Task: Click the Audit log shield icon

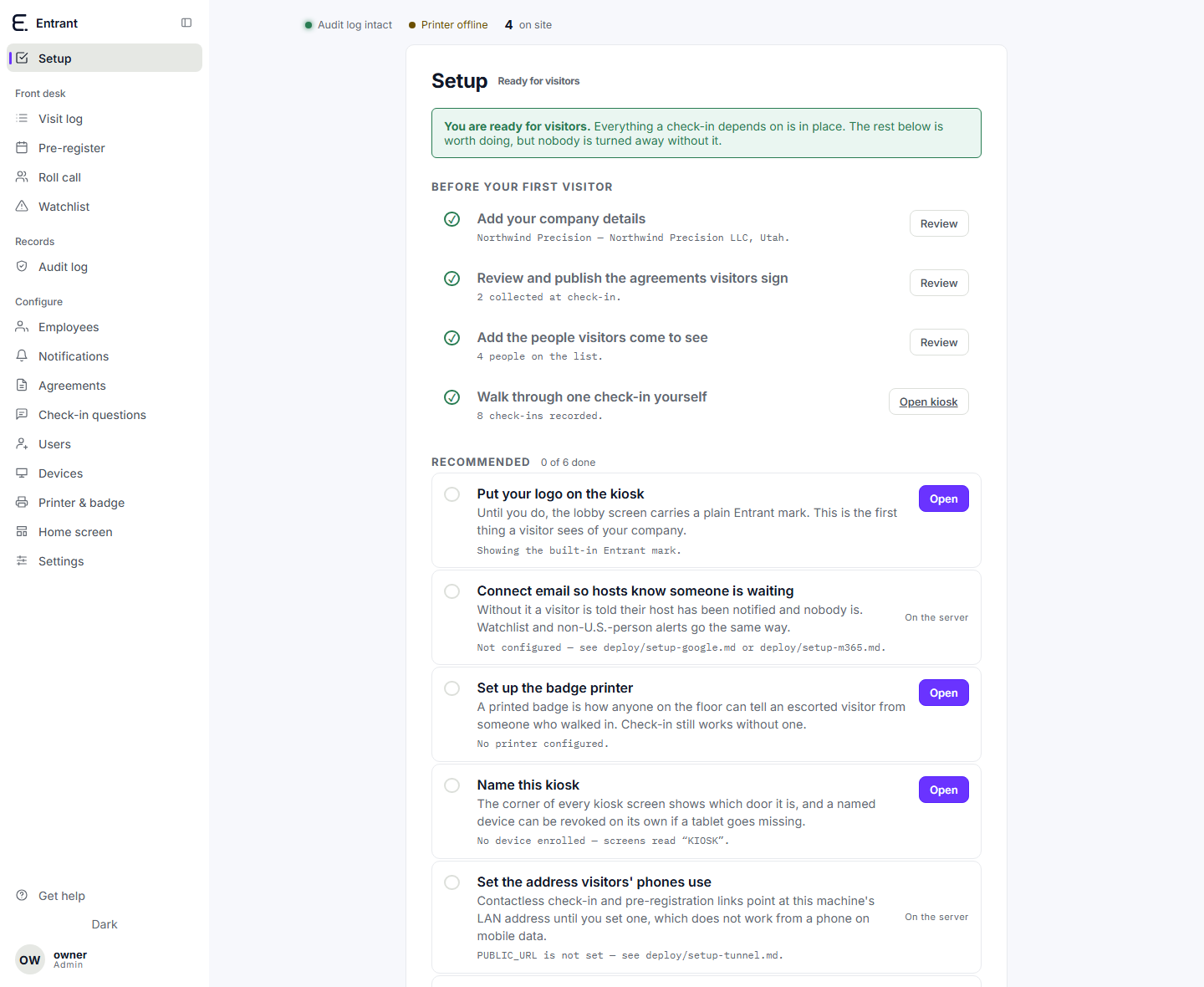Action: click(x=22, y=267)
